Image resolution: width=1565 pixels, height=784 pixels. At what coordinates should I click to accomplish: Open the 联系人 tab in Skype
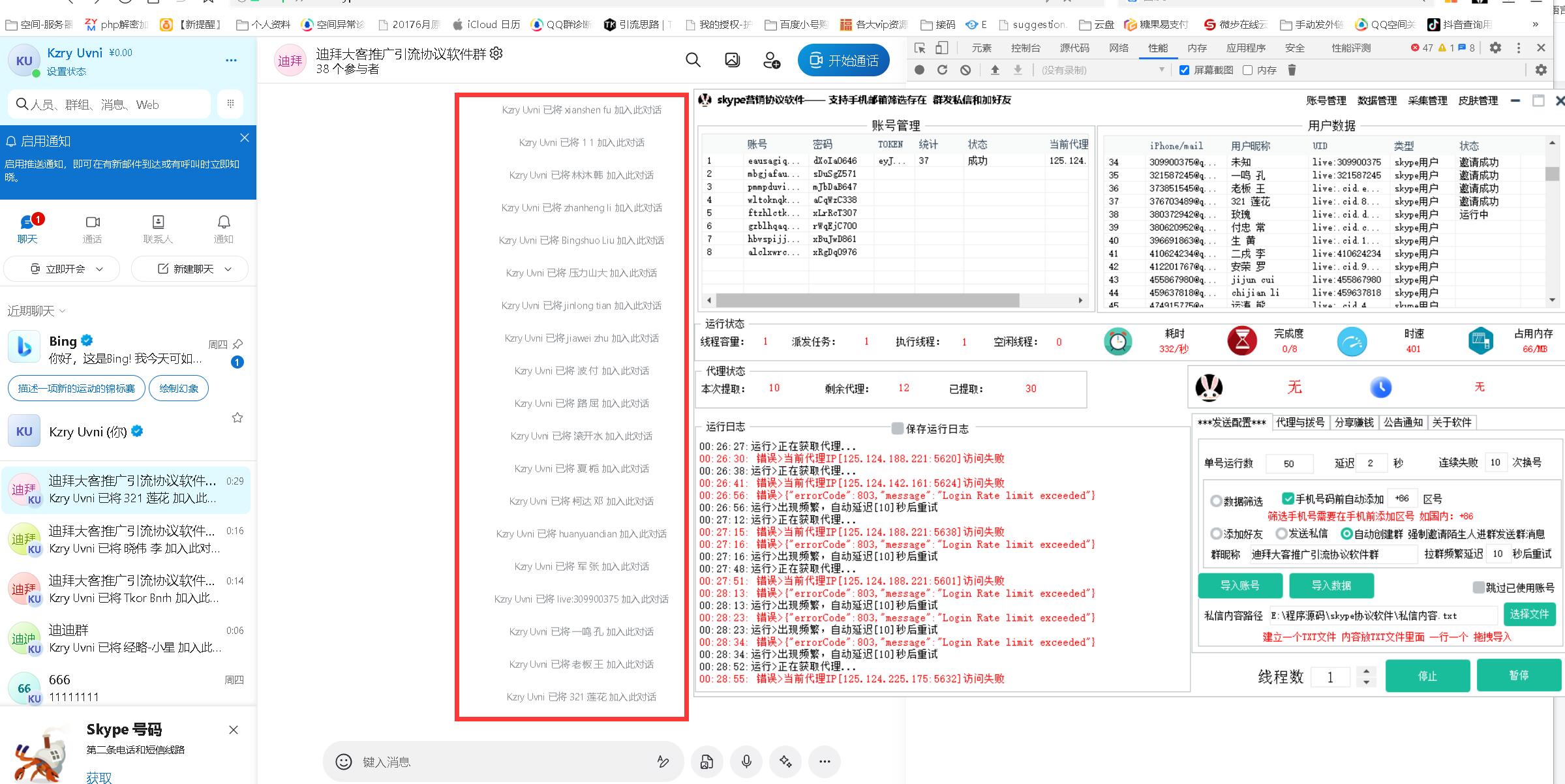click(158, 229)
